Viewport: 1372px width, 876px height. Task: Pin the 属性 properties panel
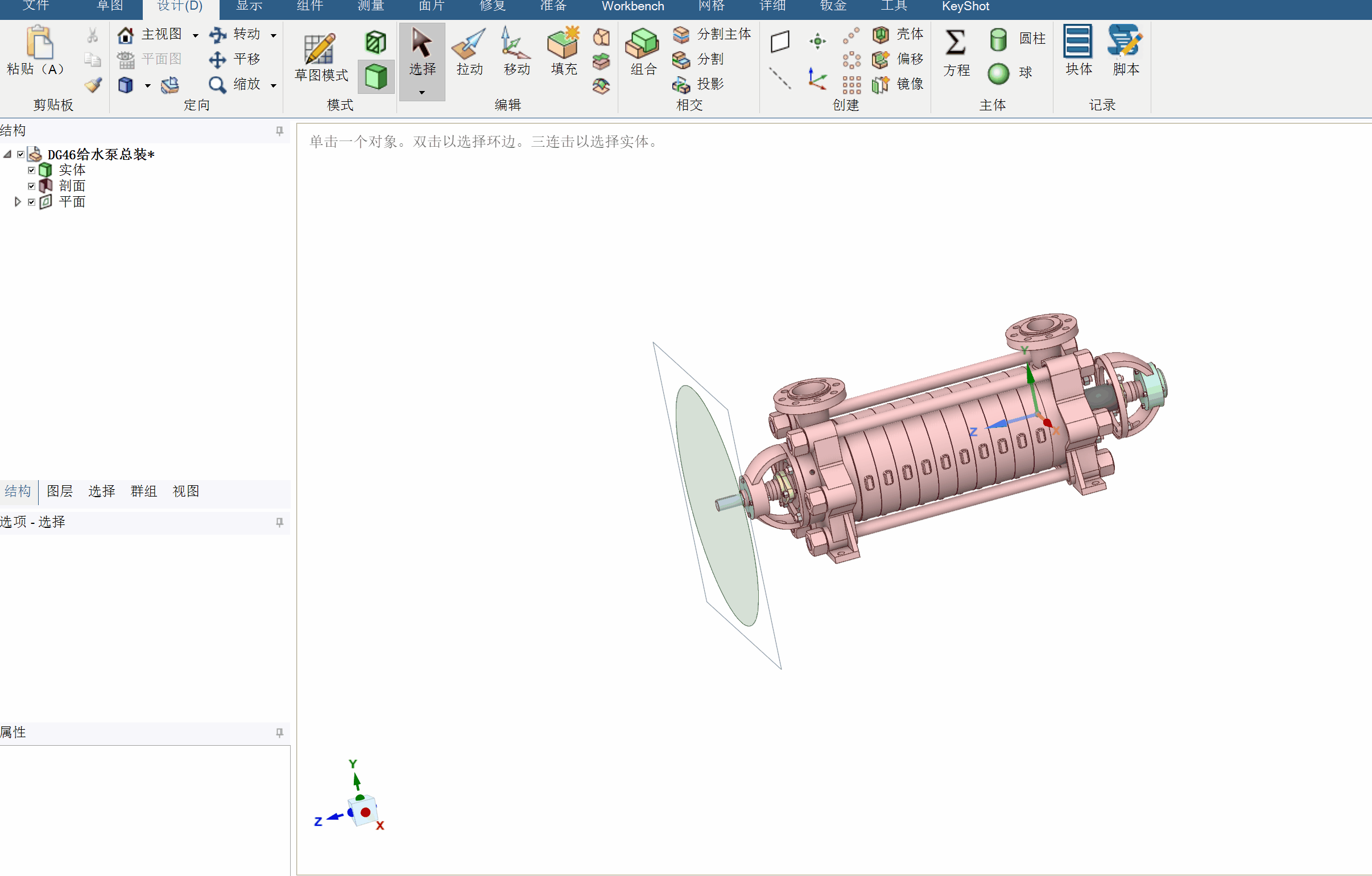tap(279, 733)
